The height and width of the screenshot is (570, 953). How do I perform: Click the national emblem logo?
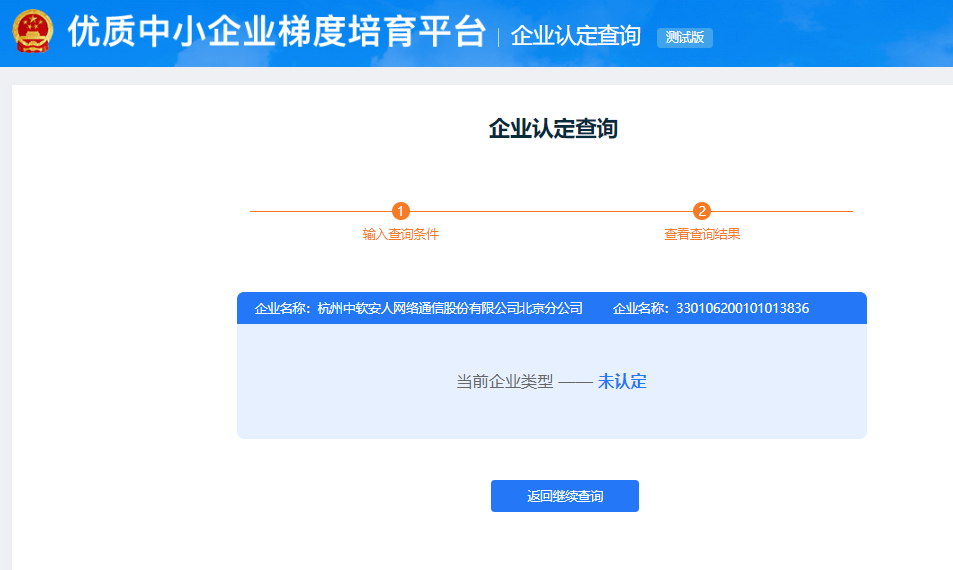pos(35,33)
